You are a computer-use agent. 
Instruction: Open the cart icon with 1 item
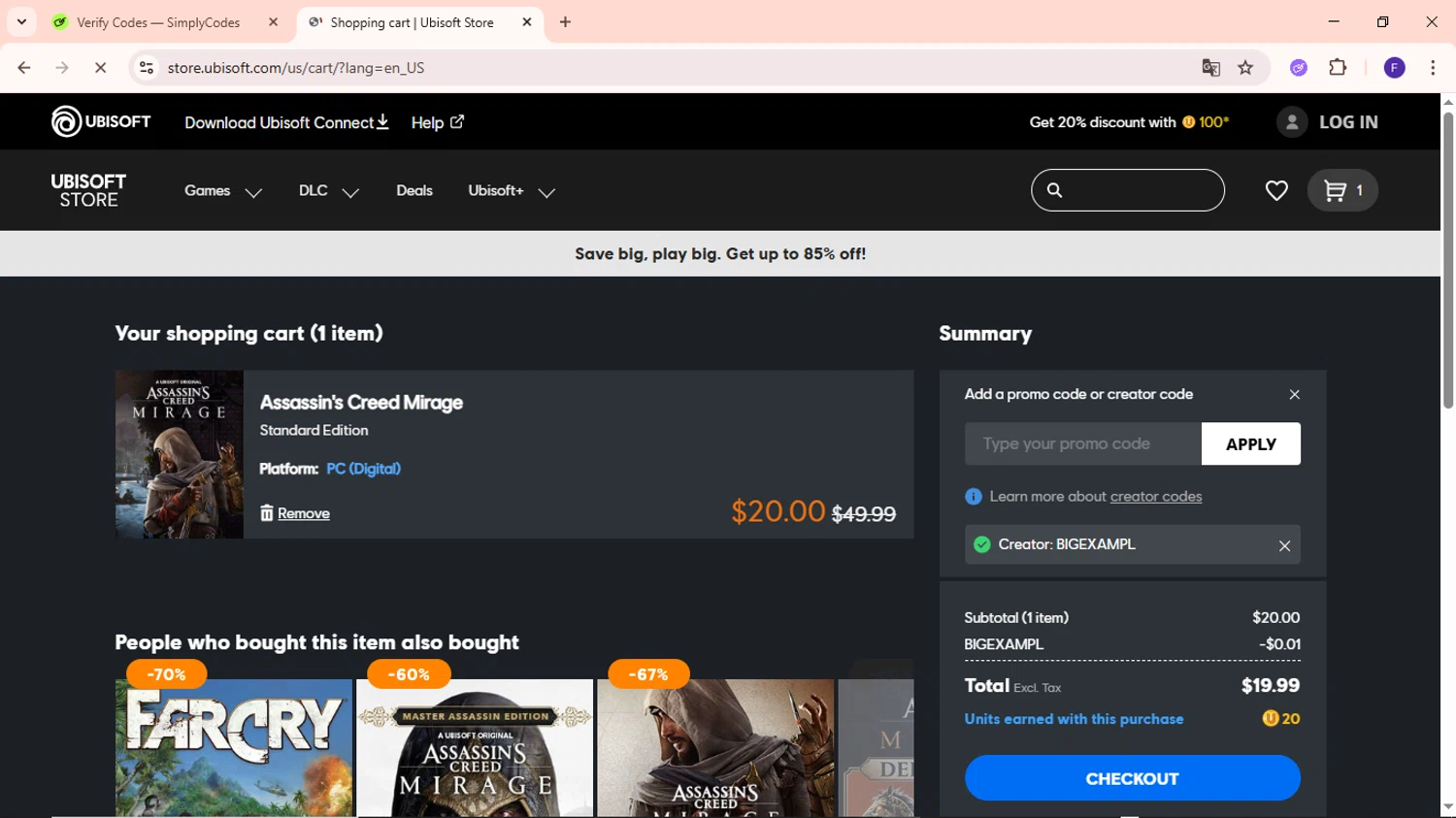[x=1342, y=190]
